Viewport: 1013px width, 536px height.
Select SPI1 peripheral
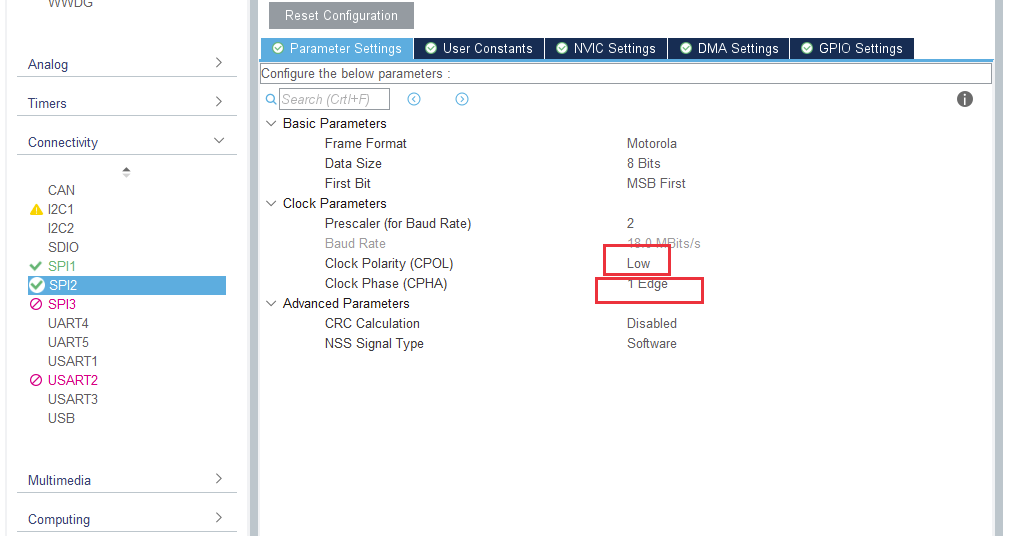pyautogui.click(x=61, y=266)
